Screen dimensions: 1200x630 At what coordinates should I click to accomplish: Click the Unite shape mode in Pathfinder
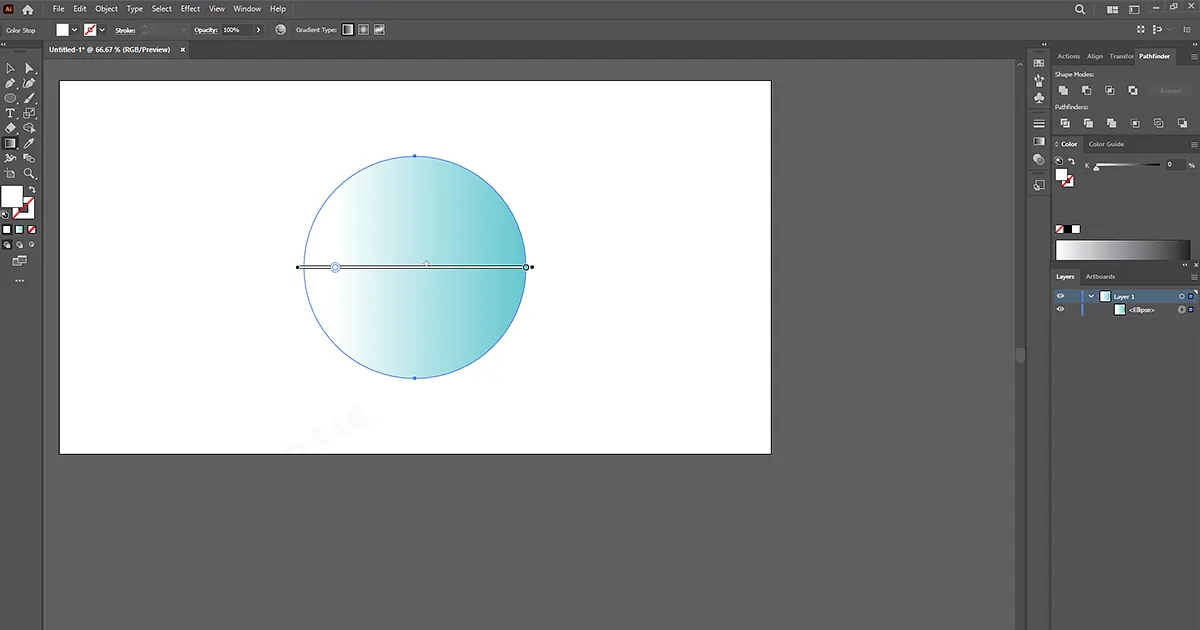(x=1064, y=91)
